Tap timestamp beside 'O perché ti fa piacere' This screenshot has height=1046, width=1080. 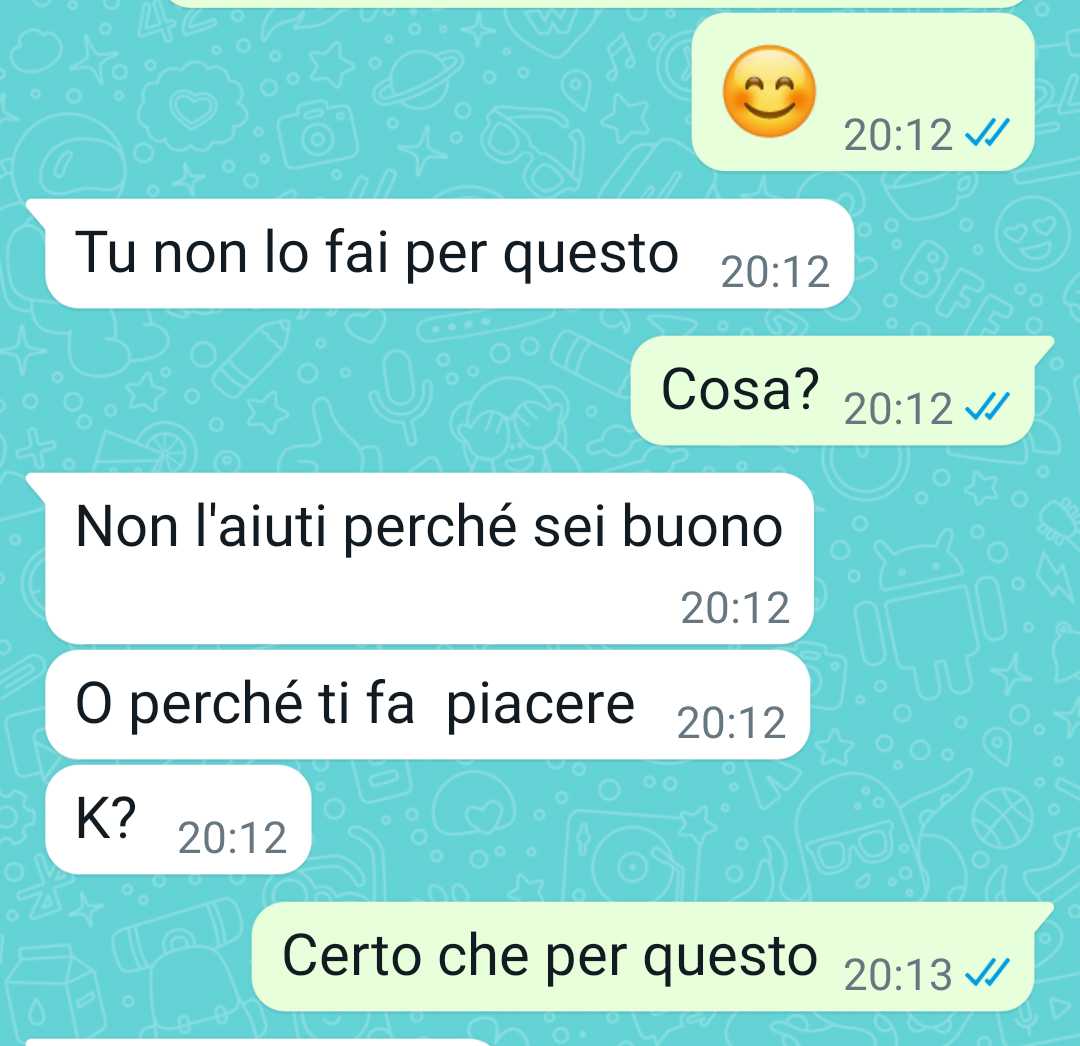point(731,723)
